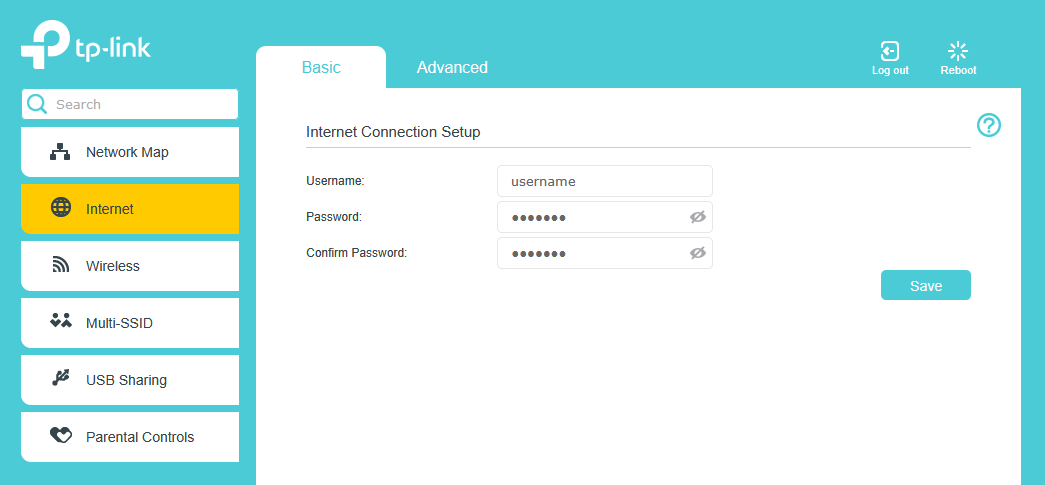Switch to the Advanced tab
This screenshot has width=1045, height=485.
pos(453,67)
